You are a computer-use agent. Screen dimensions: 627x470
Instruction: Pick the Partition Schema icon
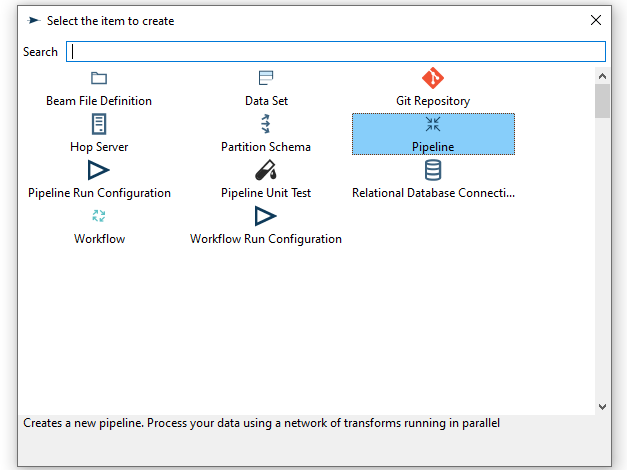tap(266, 124)
